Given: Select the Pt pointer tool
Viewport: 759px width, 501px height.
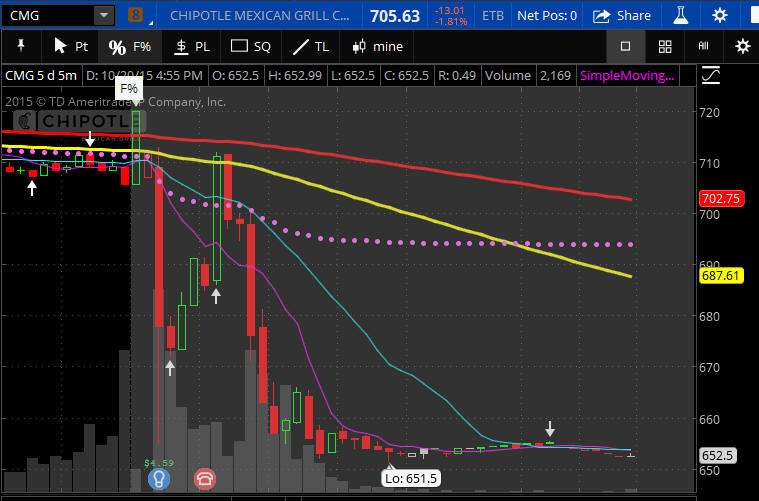Looking at the screenshot, I should pos(71,46).
